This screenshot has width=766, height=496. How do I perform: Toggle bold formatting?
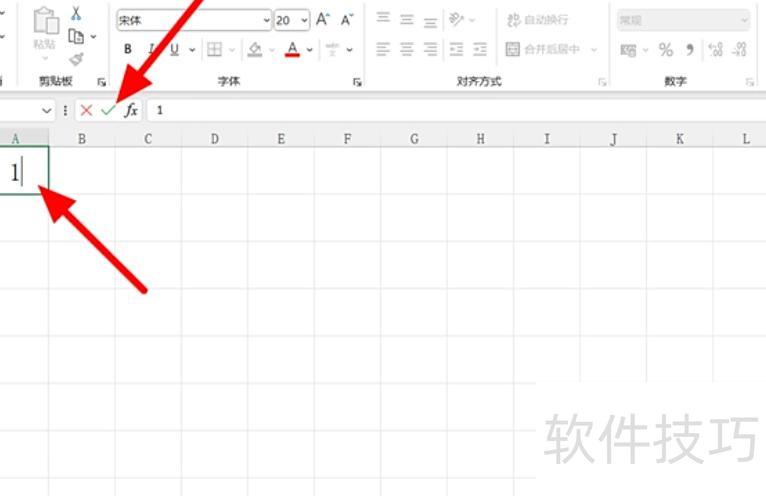click(128, 49)
